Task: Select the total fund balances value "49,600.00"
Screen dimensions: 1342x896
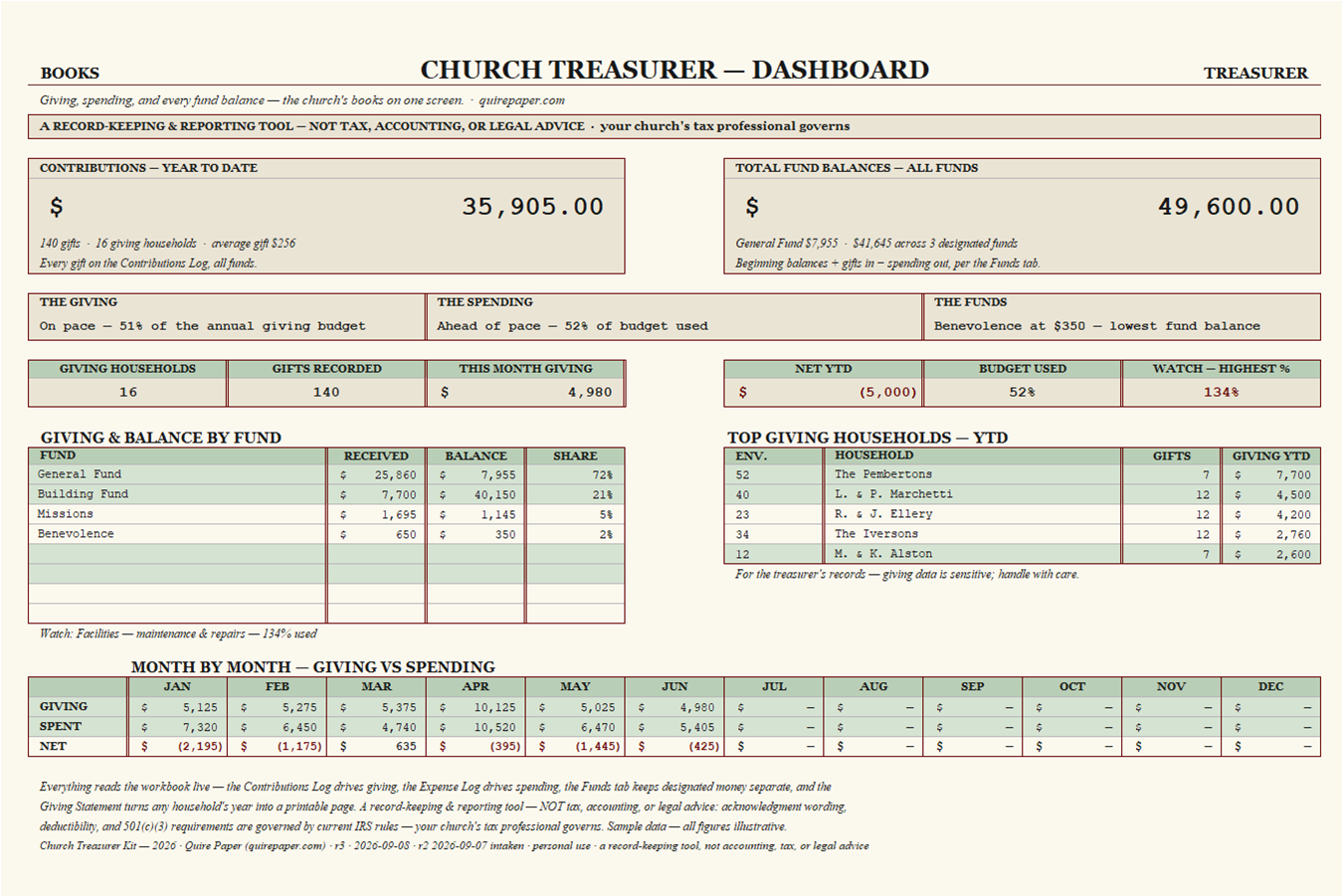Action: coord(1229,207)
